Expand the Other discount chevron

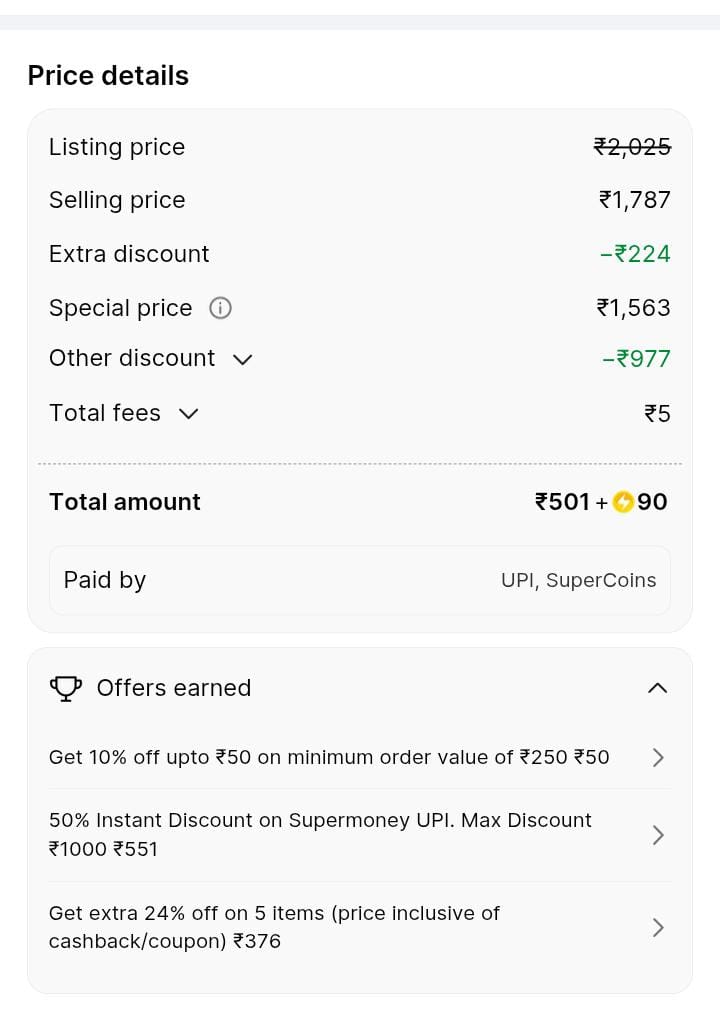point(242,359)
